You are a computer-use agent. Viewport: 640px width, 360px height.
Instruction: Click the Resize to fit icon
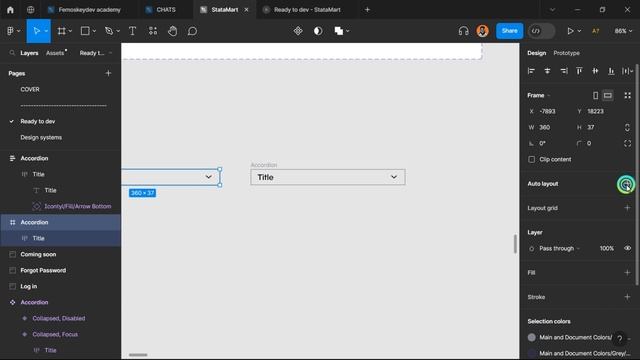pyautogui.click(x=627, y=96)
